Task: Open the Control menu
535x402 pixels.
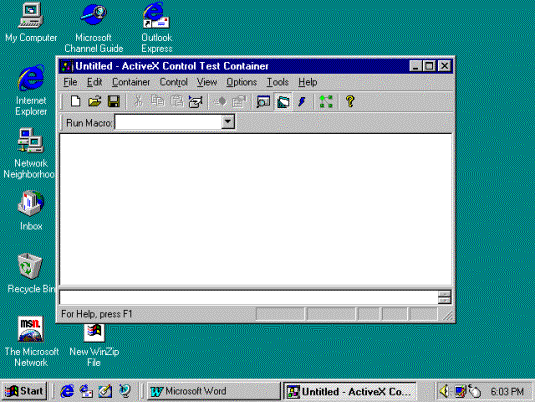Action: 174,82
